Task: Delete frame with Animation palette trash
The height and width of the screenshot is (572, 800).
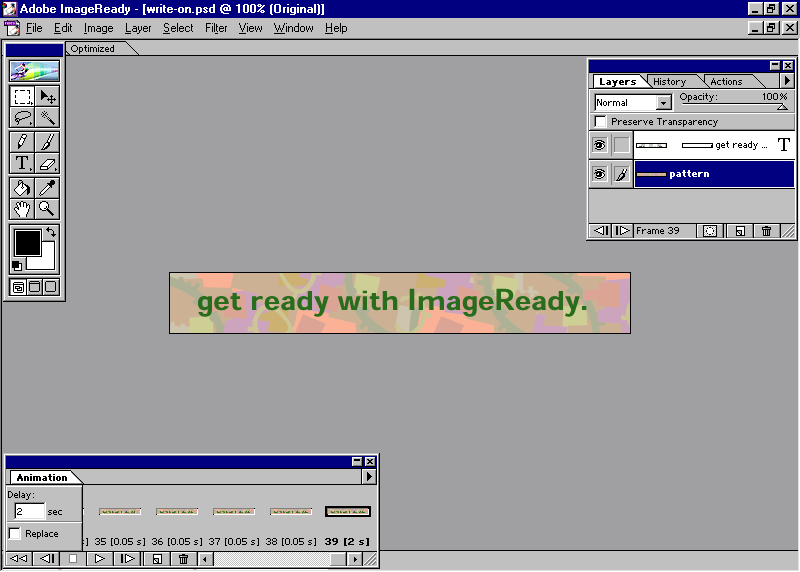Action: 184,559
